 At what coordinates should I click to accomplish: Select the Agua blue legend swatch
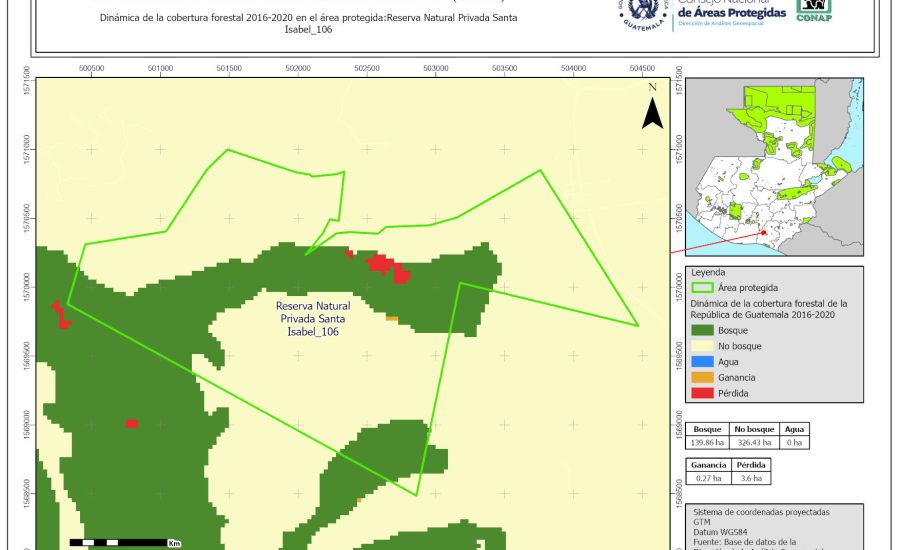click(704, 361)
